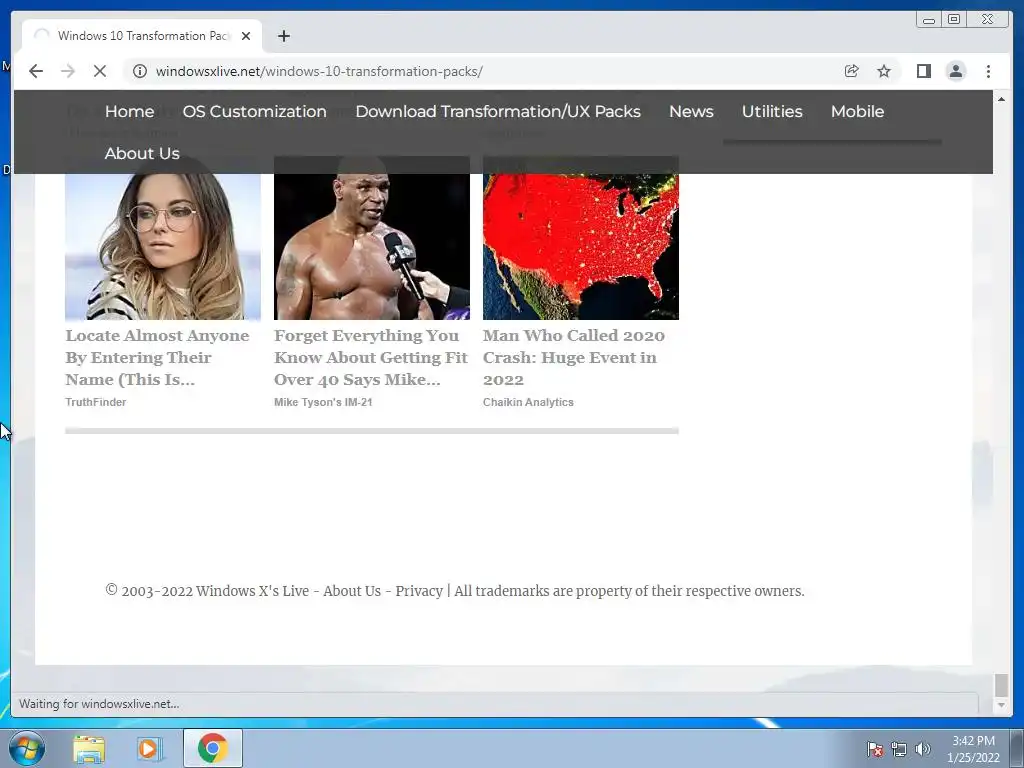Close the Windows 10 Transformation Pack tab
The image size is (1024, 768).
point(246,36)
